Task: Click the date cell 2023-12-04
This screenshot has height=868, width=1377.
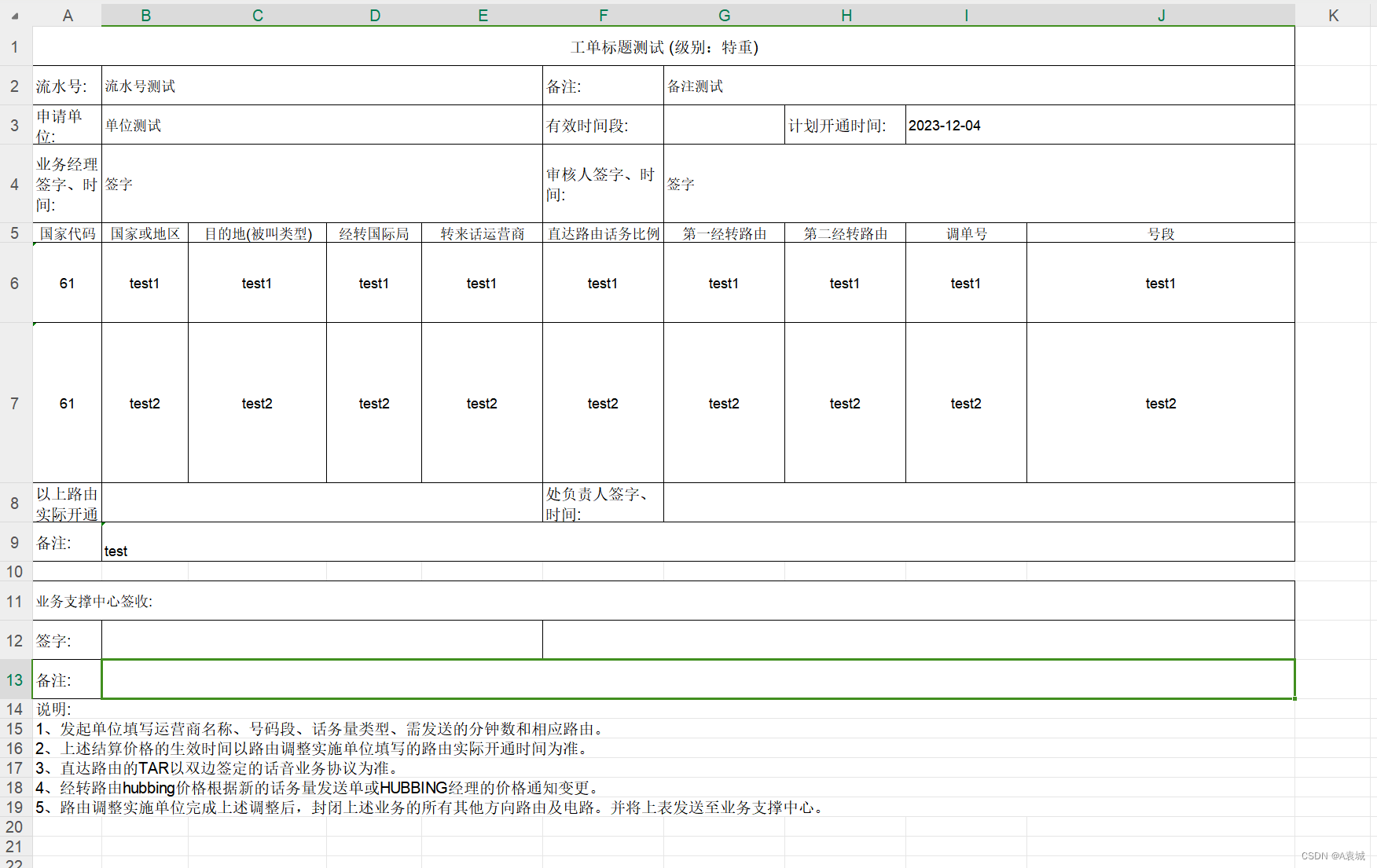Action: 1100,125
